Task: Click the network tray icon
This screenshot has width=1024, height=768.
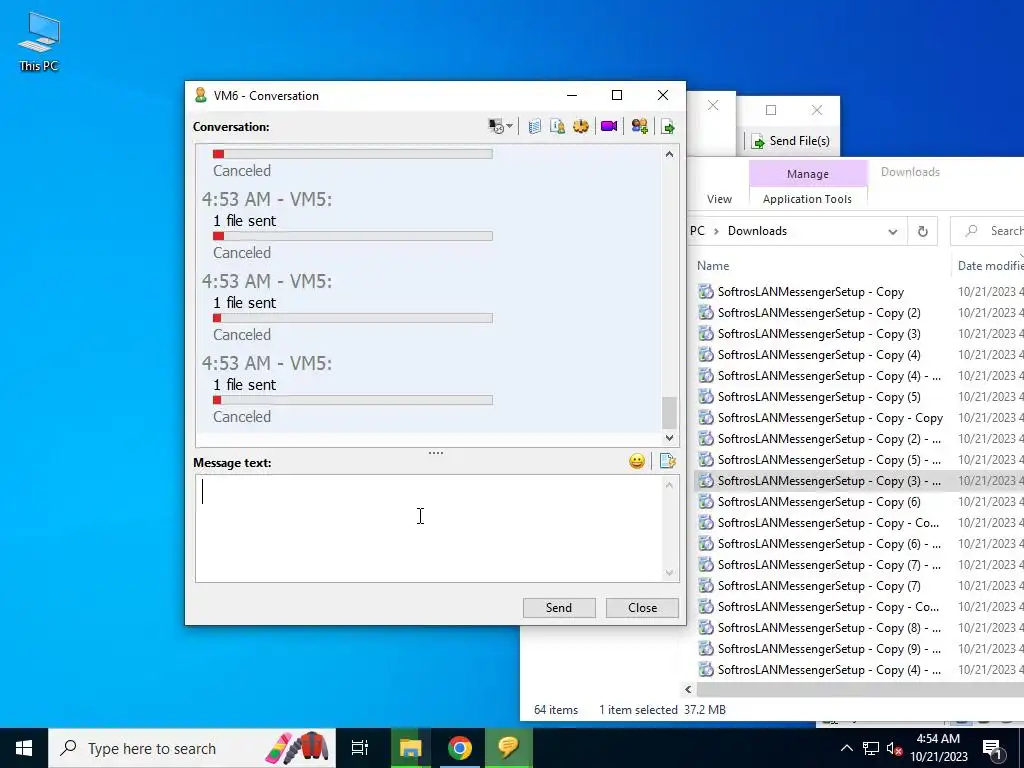Action: tap(871, 748)
